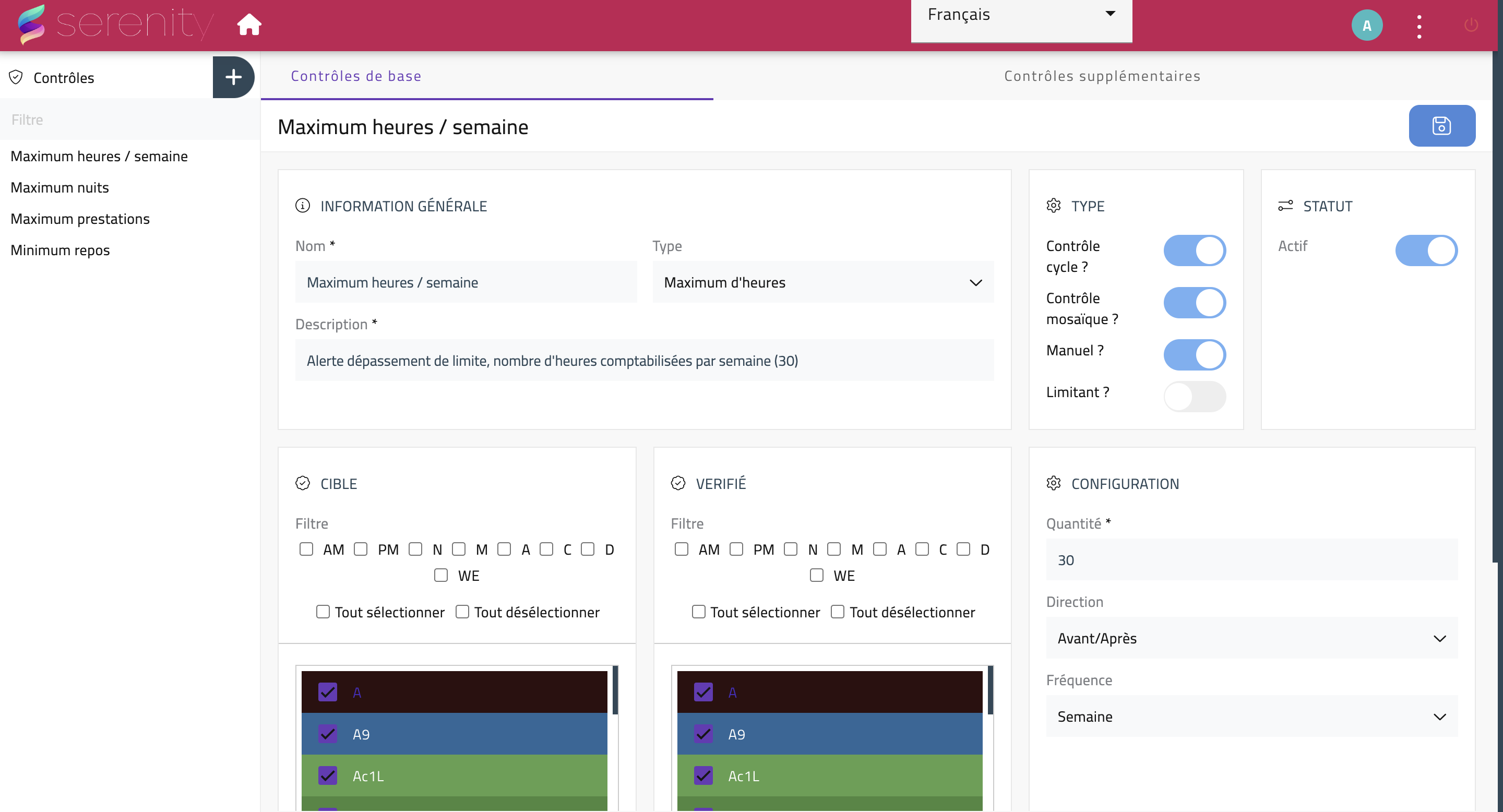Check the WE filter in Cible

click(x=441, y=575)
